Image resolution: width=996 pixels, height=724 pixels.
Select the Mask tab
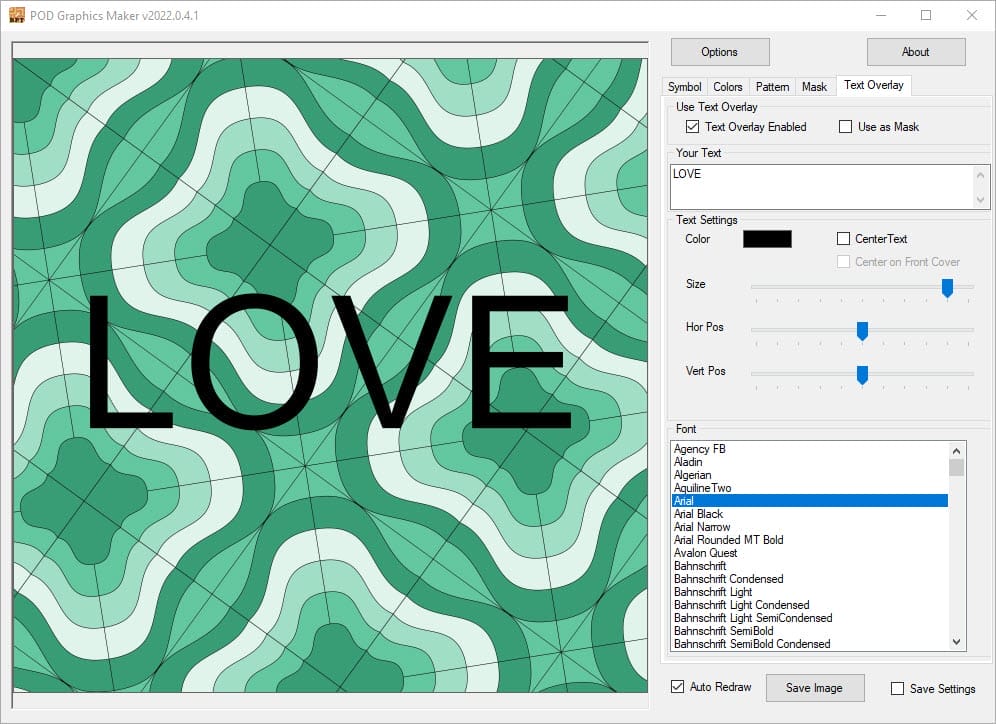814,87
